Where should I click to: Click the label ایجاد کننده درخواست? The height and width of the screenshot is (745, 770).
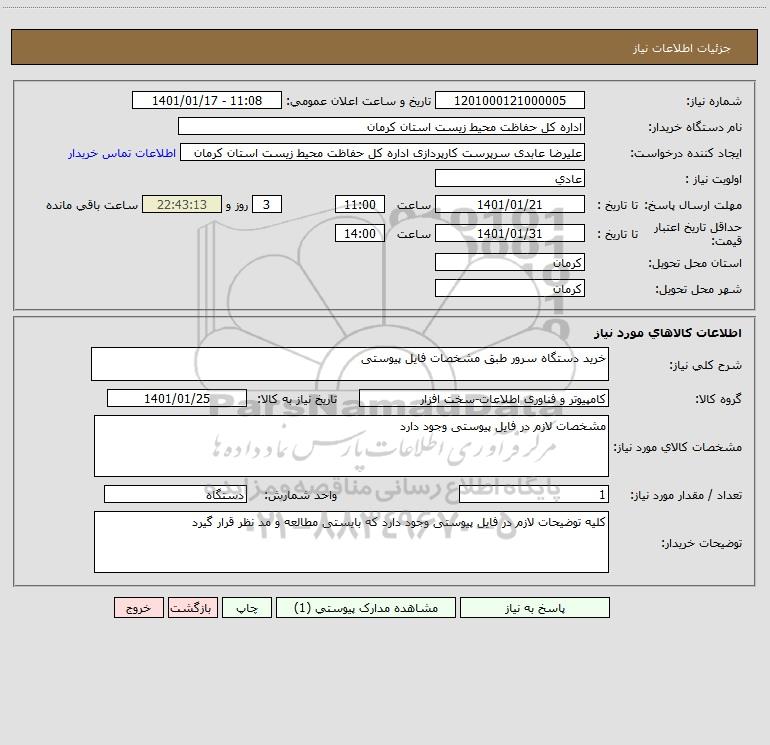click(x=686, y=154)
